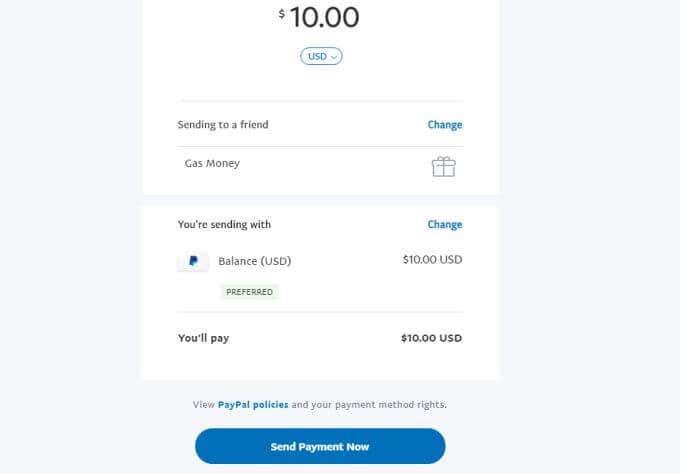Image resolution: width=680 pixels, height=474 pixels.
Task: Open the USD currency dropdown
Action: (321, 56)
